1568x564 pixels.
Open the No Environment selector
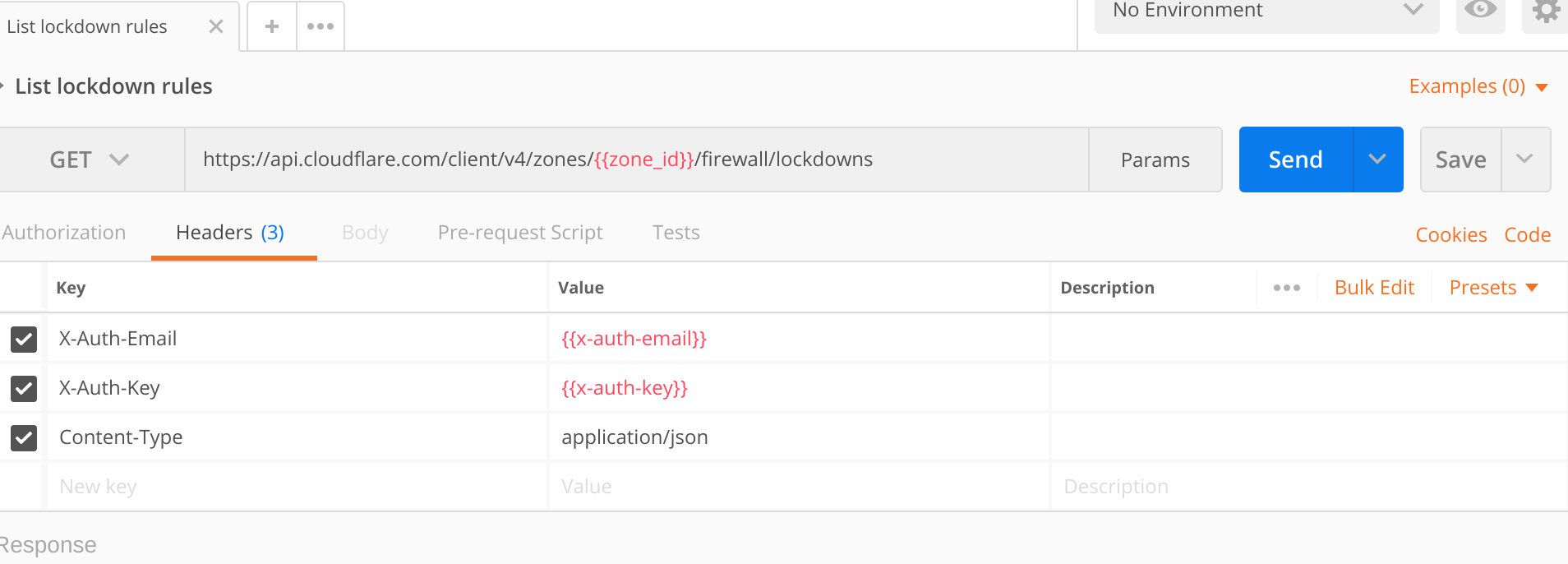[x=1266, y=12]
